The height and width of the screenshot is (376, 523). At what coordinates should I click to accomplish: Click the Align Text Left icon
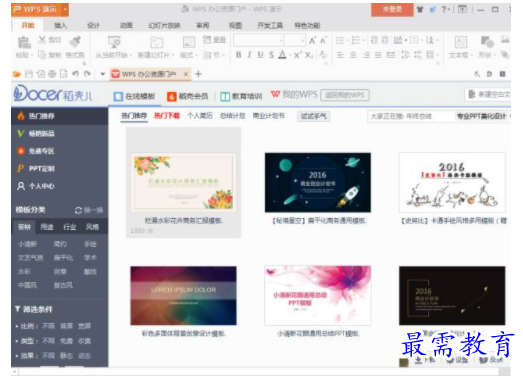pyautogui.click(x=340, y=55)
